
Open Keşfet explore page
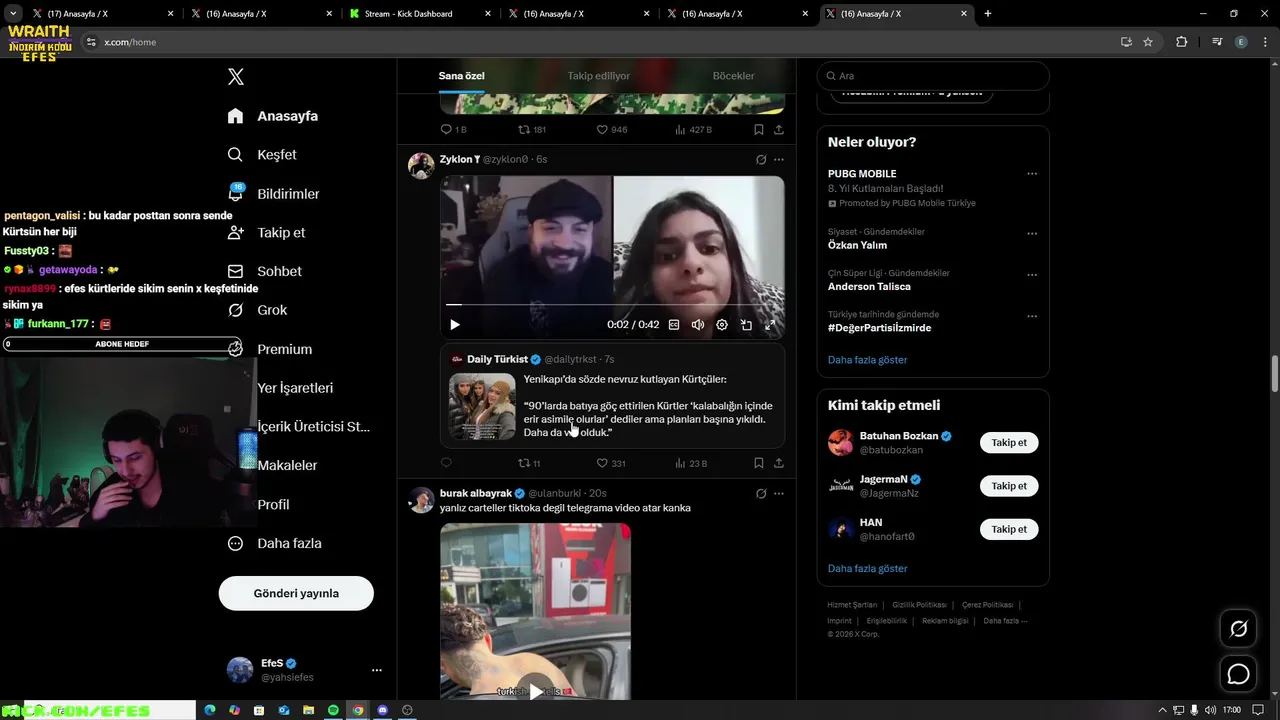click(x=262, y=155)
